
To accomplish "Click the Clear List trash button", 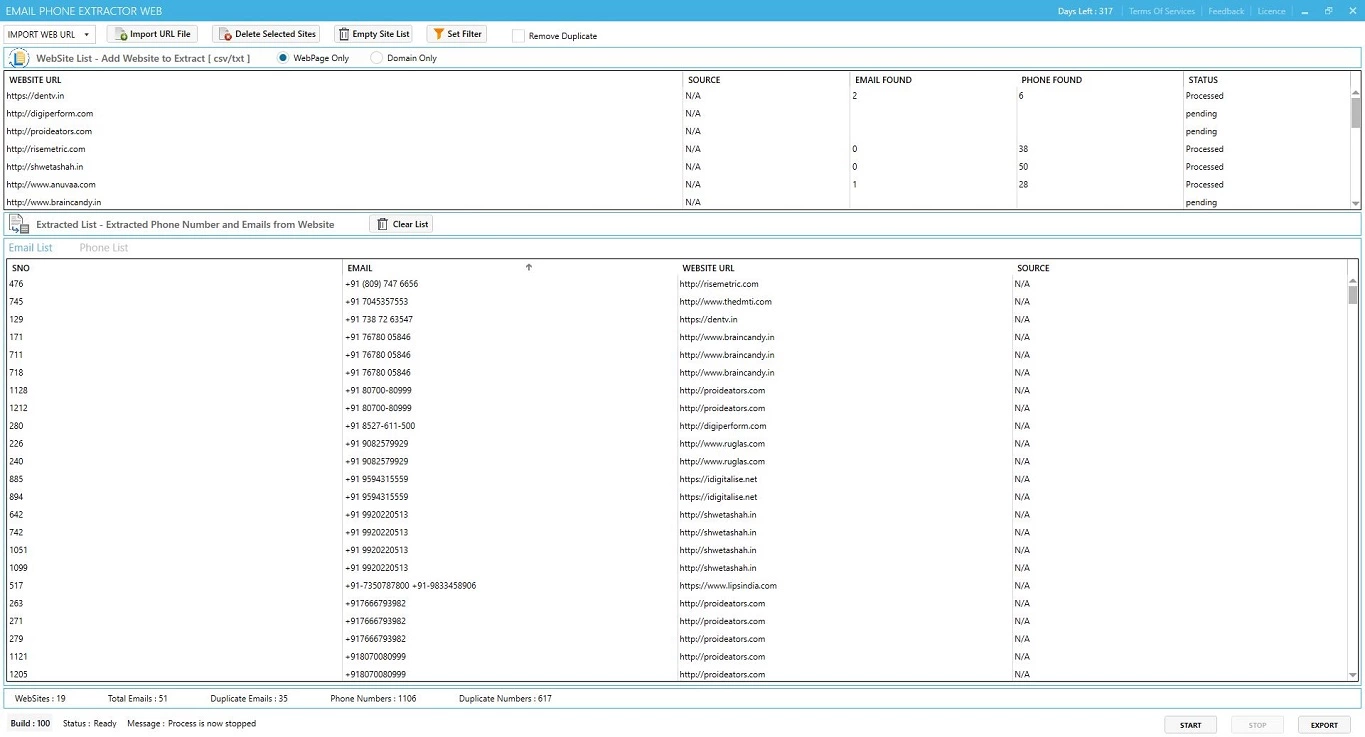I will (x=401, y=224).
